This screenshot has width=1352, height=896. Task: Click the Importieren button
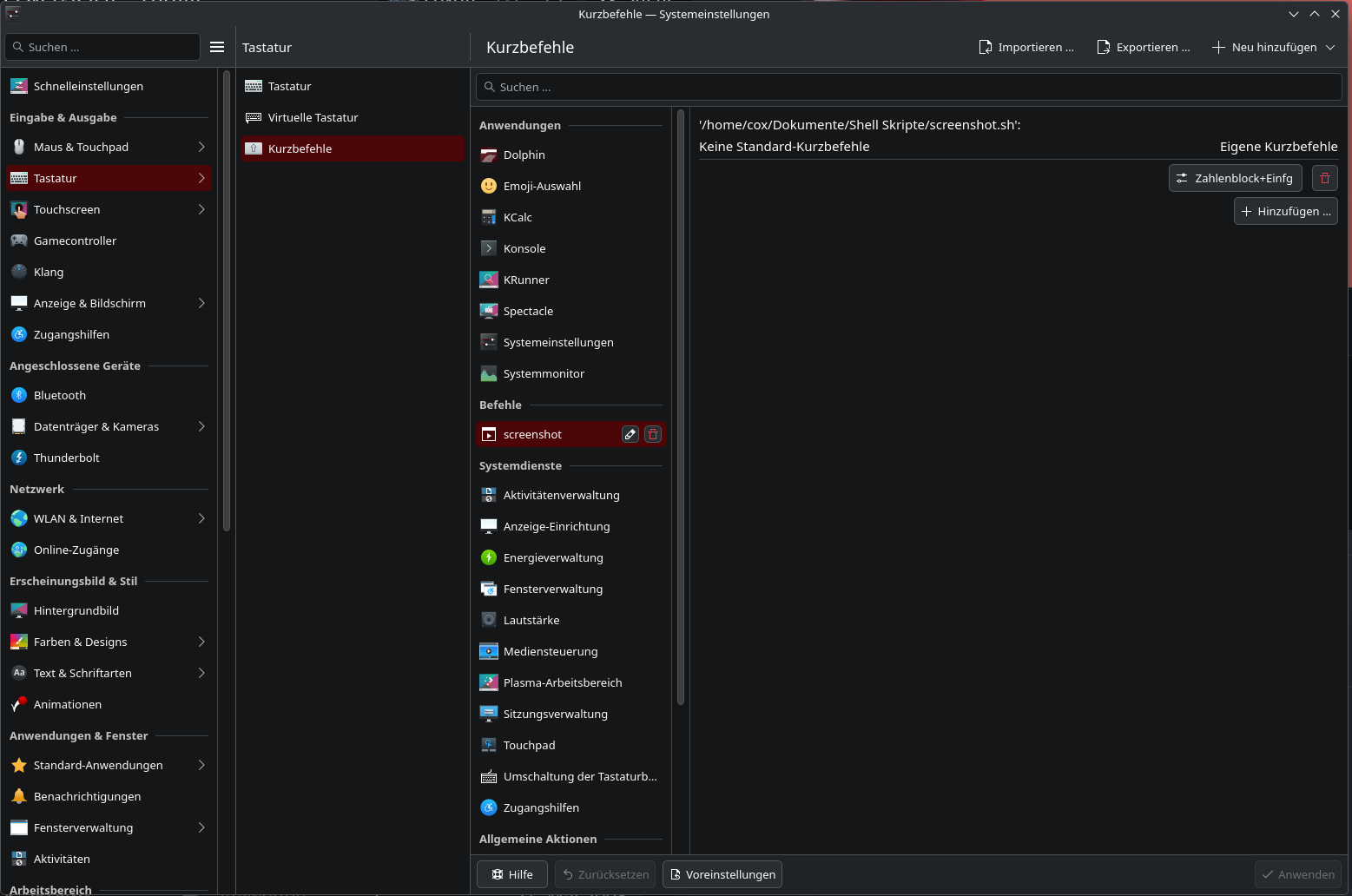point(1026,47)
